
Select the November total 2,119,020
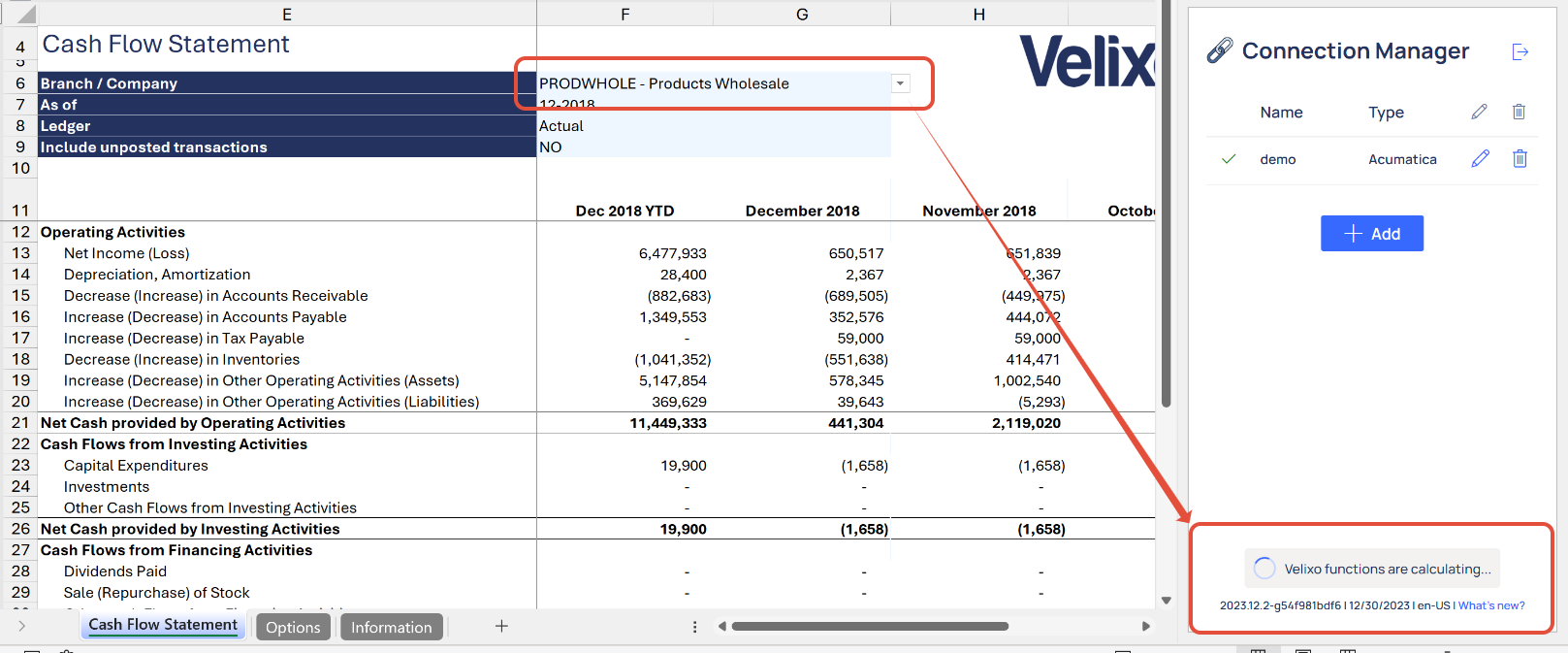[1026, 423]
